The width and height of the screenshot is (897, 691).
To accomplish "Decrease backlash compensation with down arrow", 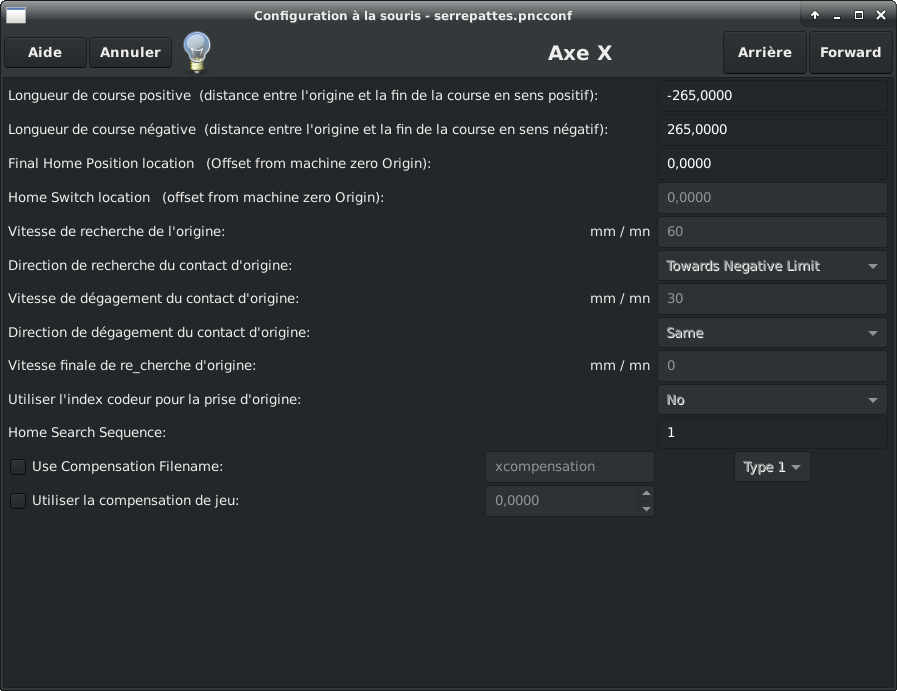I will tap(646, 509).
